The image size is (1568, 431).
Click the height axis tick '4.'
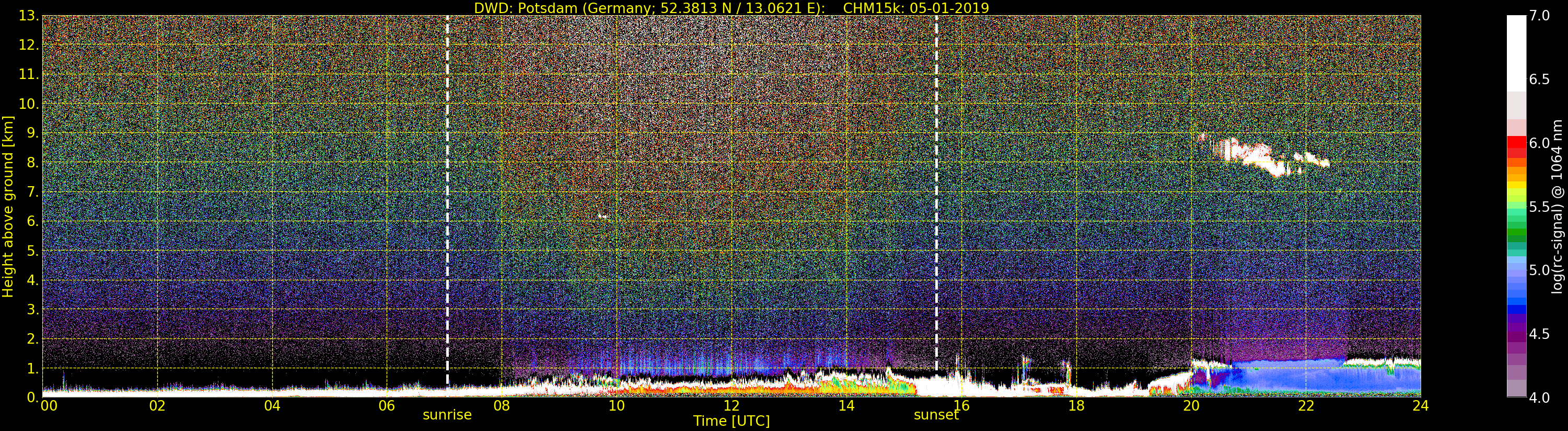[x=32, y=280]
